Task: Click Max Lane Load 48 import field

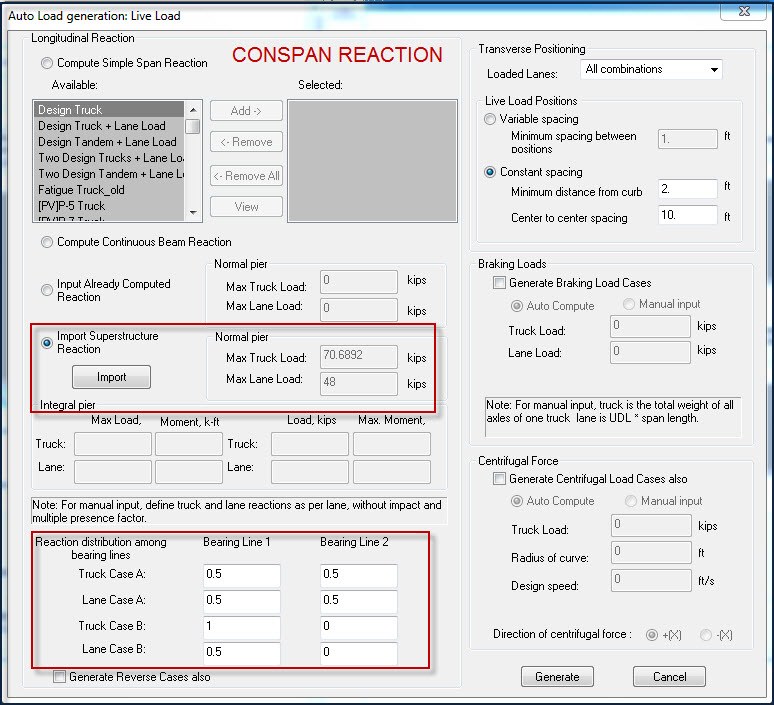Action: pyautogui.click(x=359, y=383)
